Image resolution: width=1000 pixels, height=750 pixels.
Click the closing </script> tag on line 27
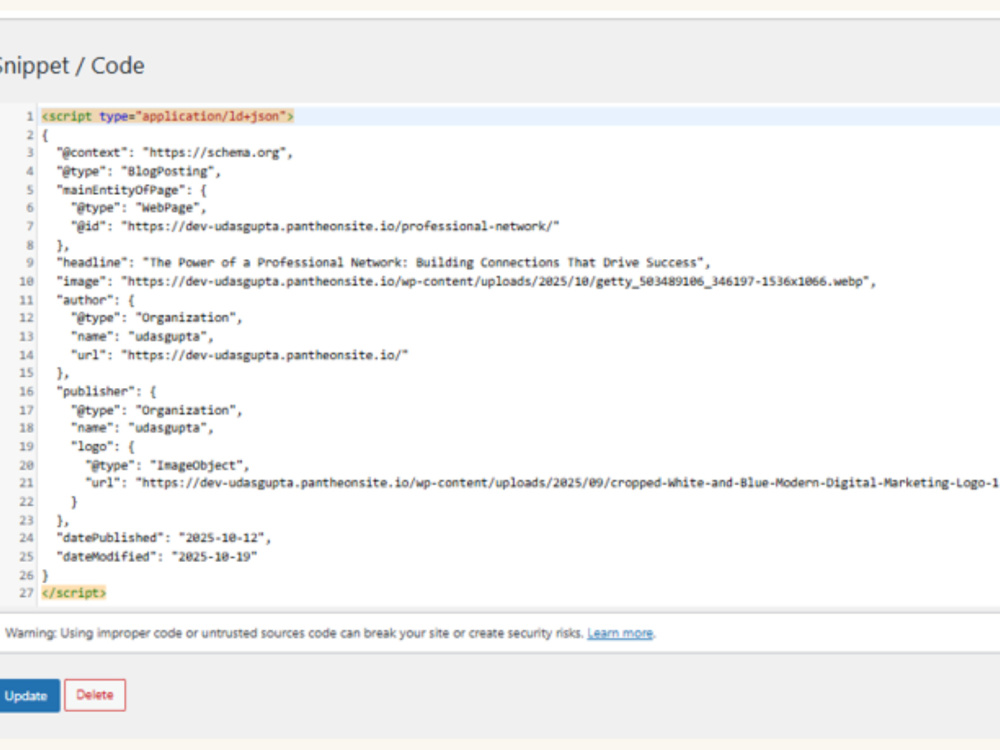[x=74, y=593]
